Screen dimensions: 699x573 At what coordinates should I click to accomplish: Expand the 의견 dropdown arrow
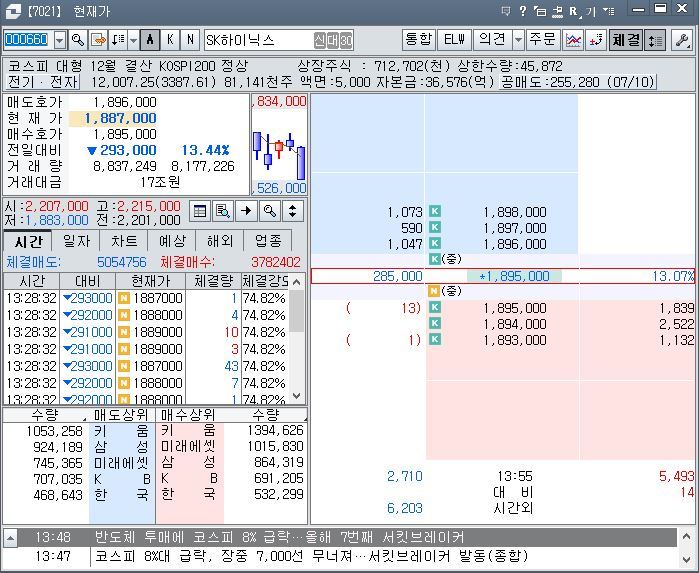point(518,40)
